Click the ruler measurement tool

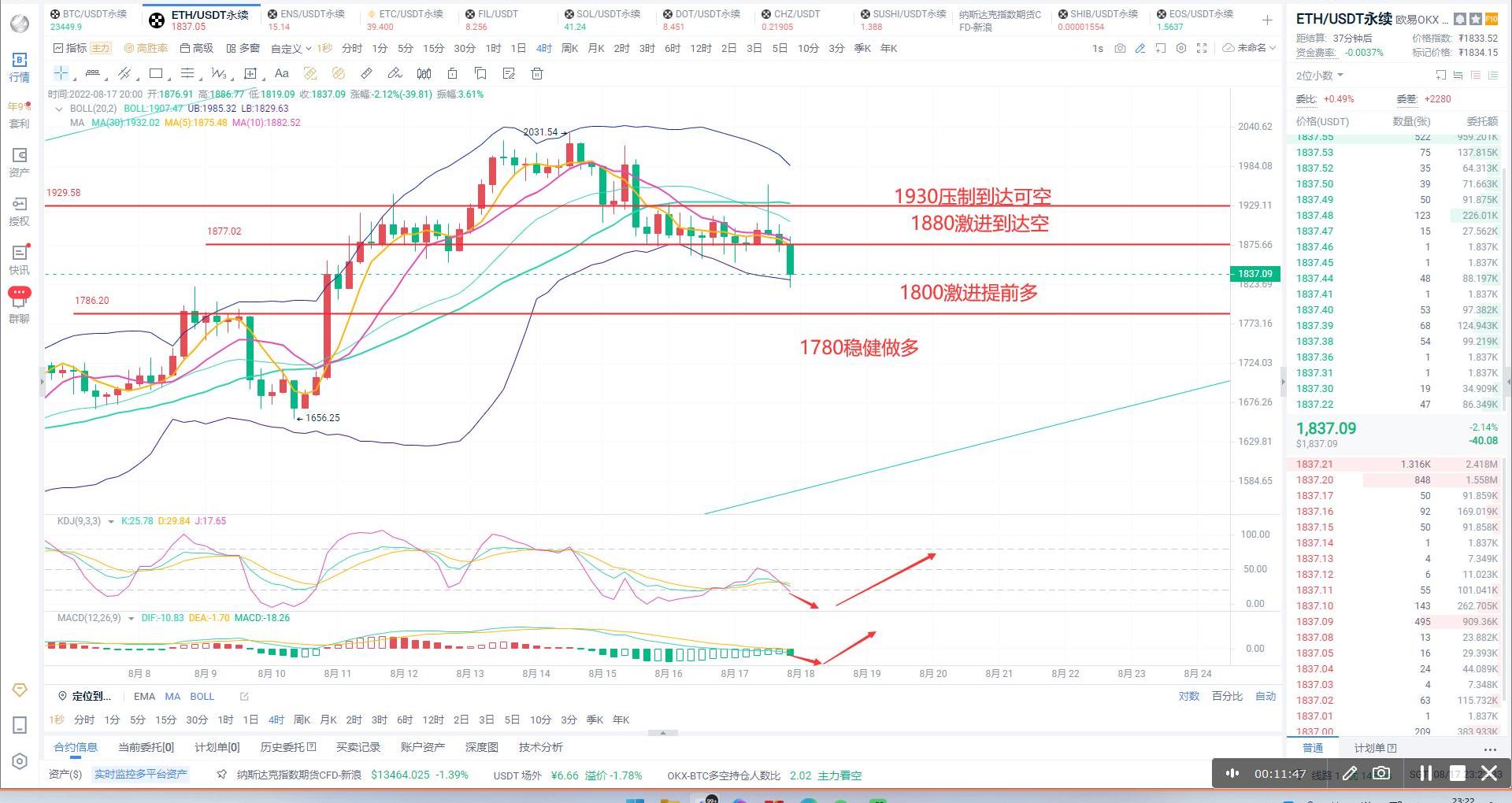366,74
